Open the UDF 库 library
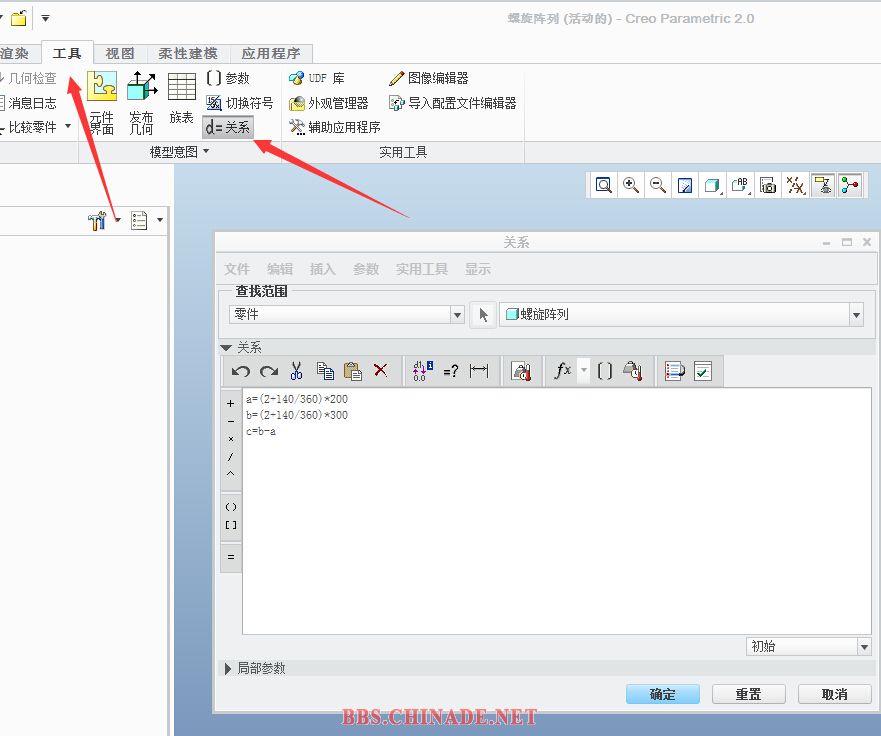 coord(316,78)
